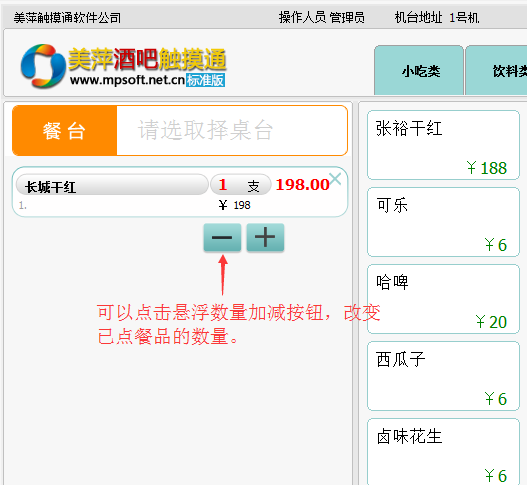
Task: Switch to the 饮料类 category tab
Action: pos(496,70)
